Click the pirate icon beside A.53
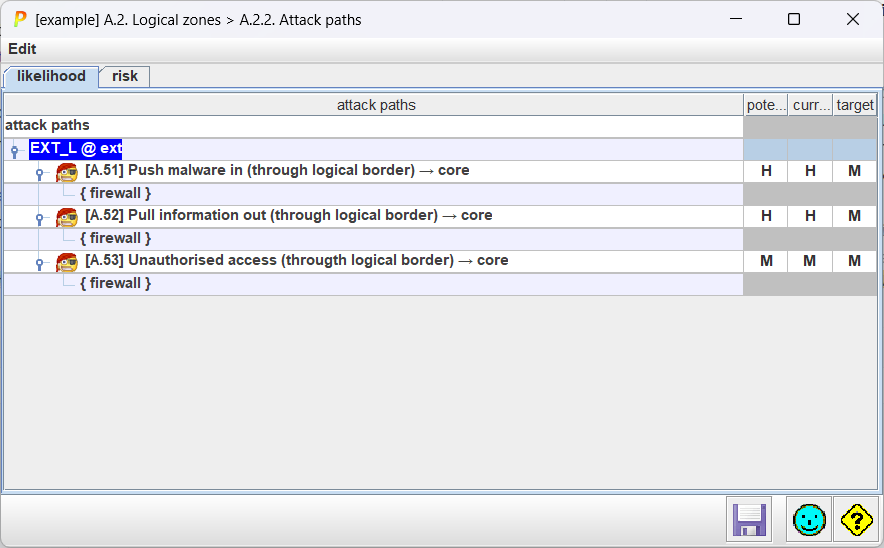The width and height of the screenshot is (884, 548). coord(67,262)
